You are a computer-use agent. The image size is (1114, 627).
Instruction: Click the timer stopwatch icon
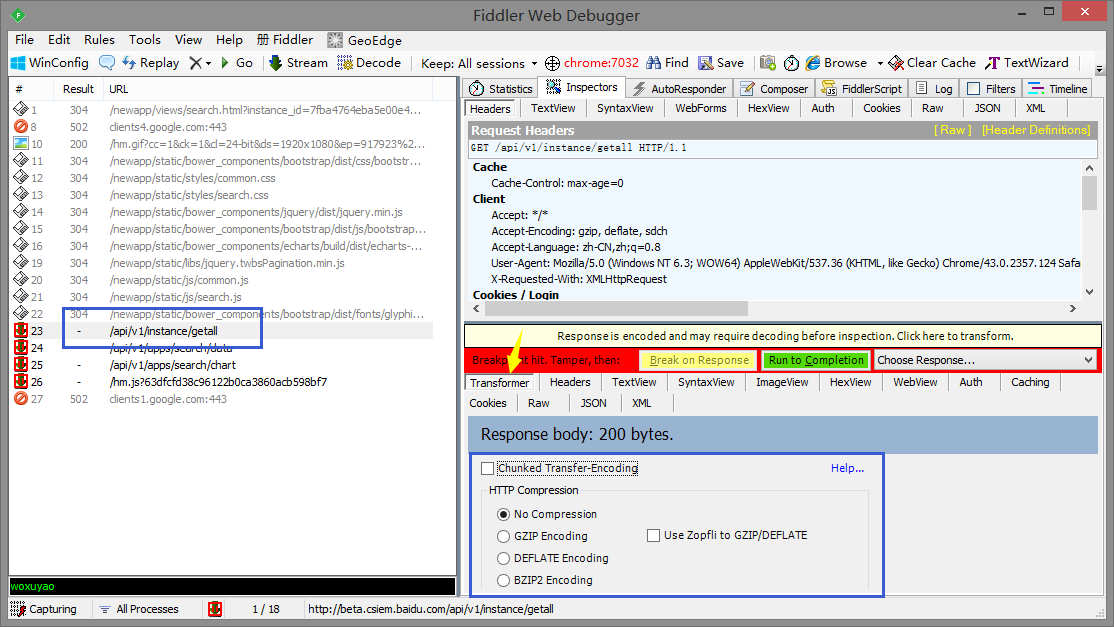click(791, 63)
